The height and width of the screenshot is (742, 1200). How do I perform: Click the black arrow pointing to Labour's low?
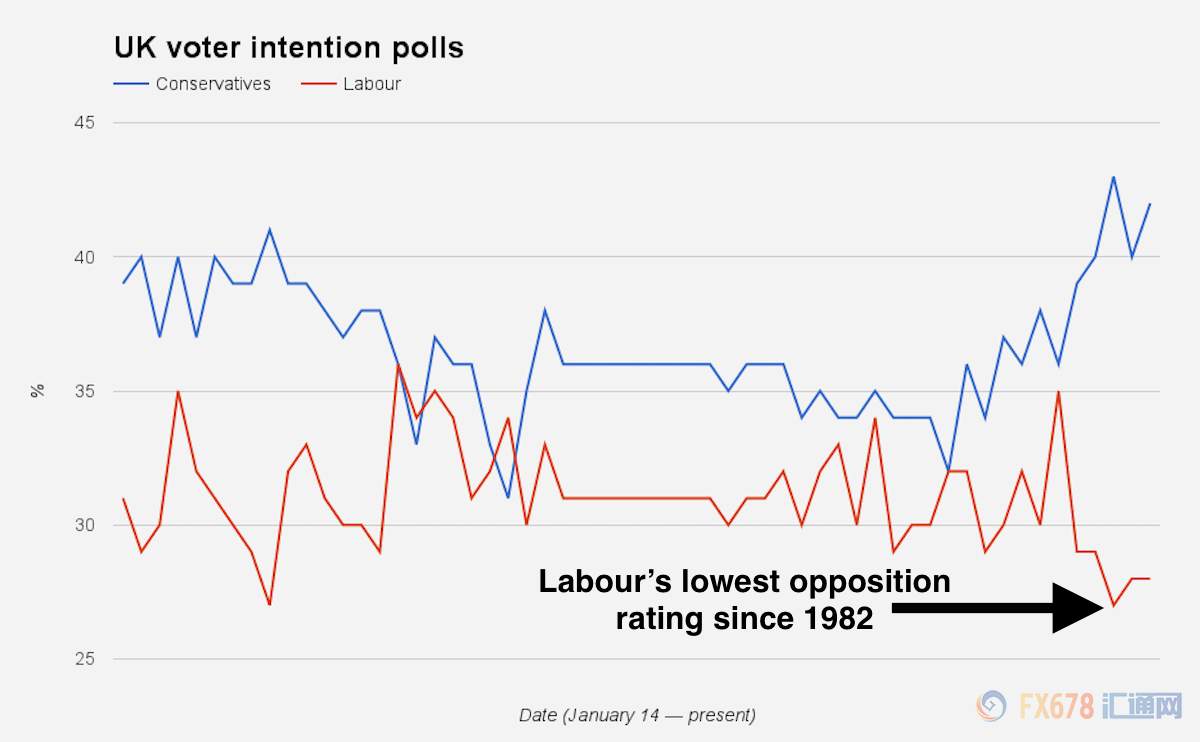(1000, 607)
